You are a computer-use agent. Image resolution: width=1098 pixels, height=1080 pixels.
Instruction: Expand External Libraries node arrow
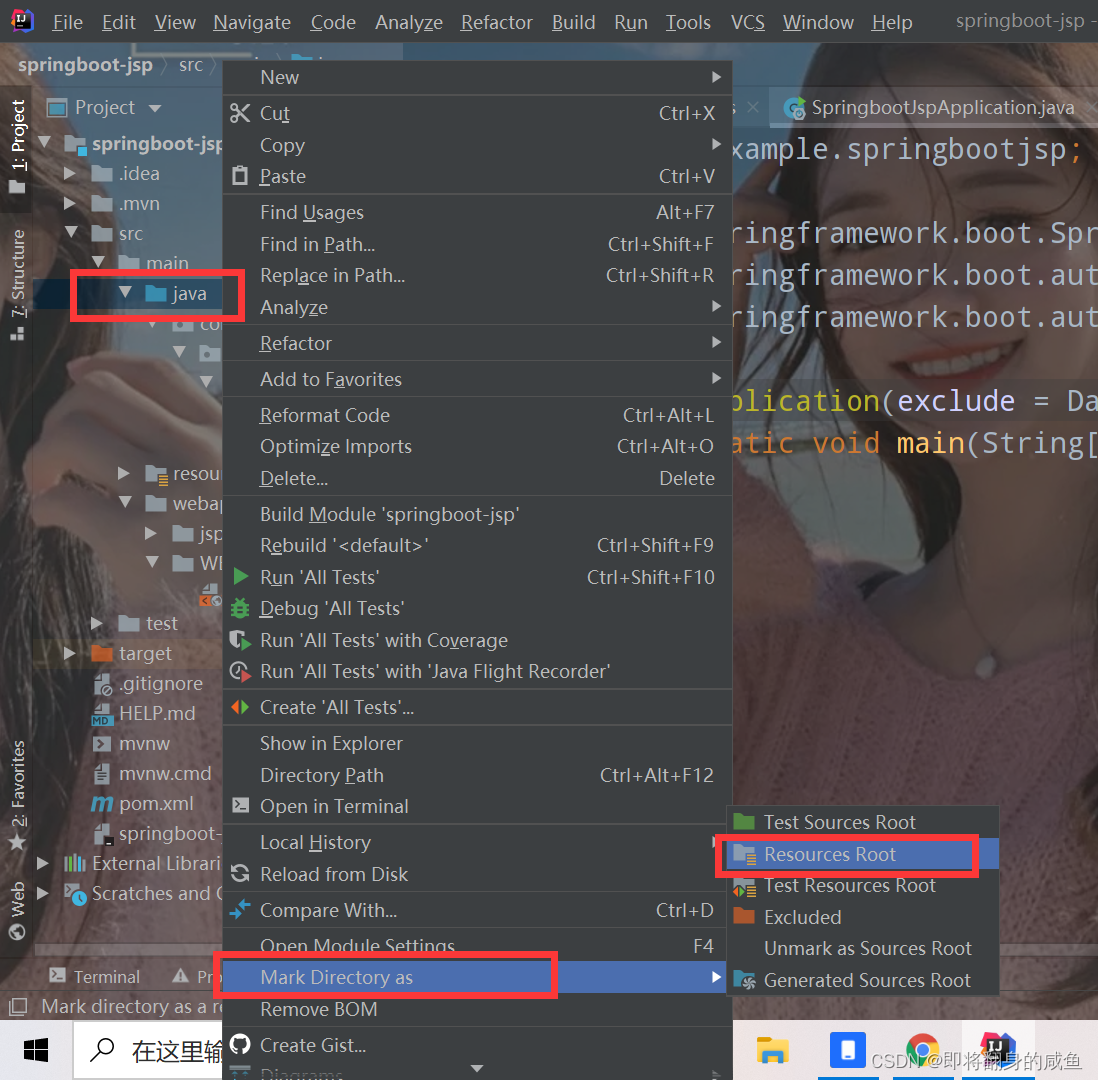(43, 863)
